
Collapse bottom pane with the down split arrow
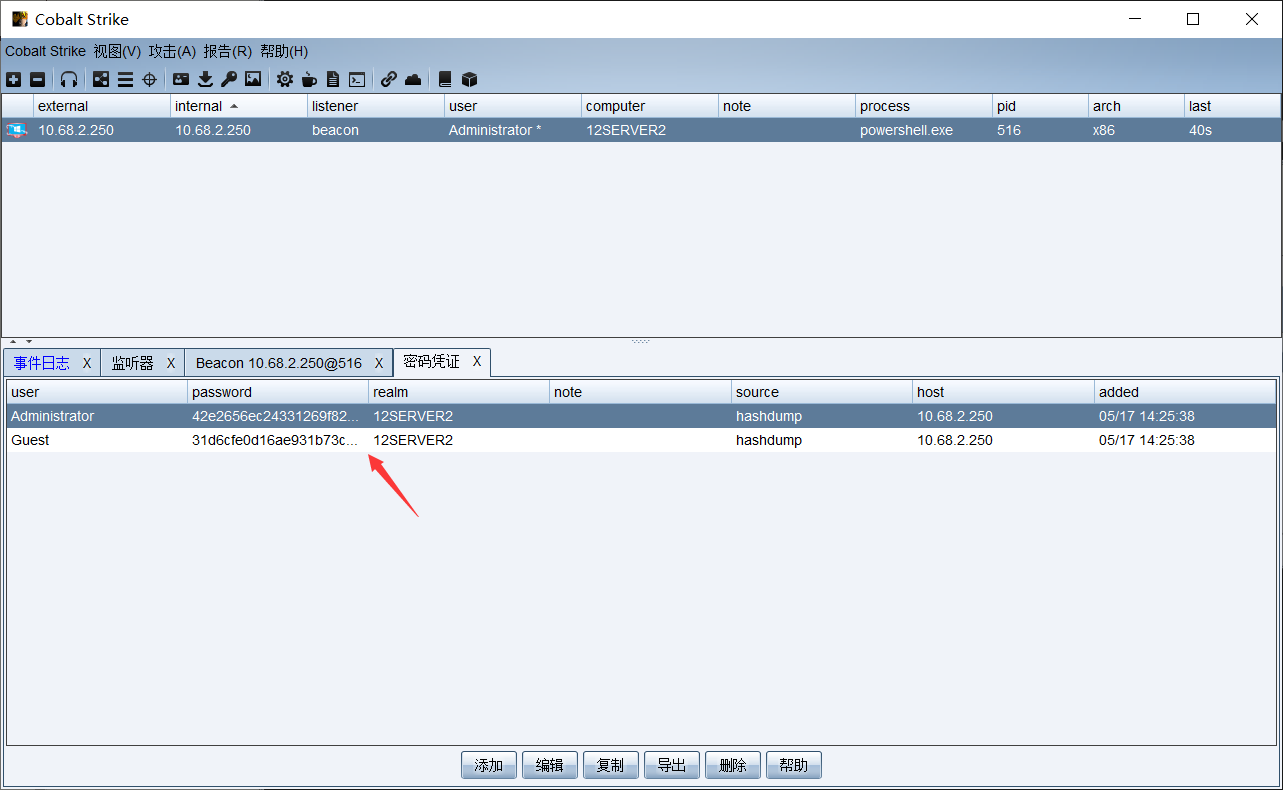(x=28, y=342)
